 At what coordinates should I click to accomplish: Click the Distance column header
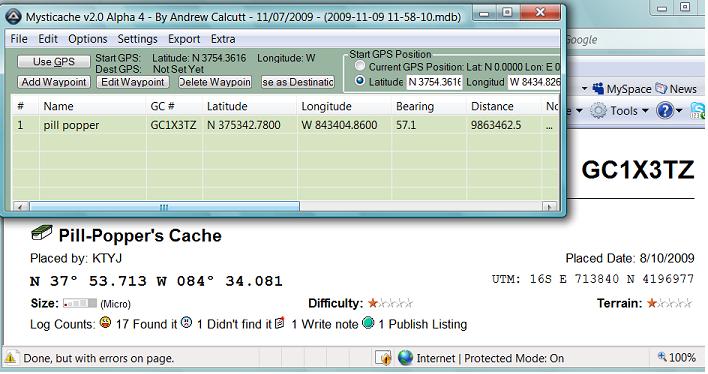coord(504,107)
